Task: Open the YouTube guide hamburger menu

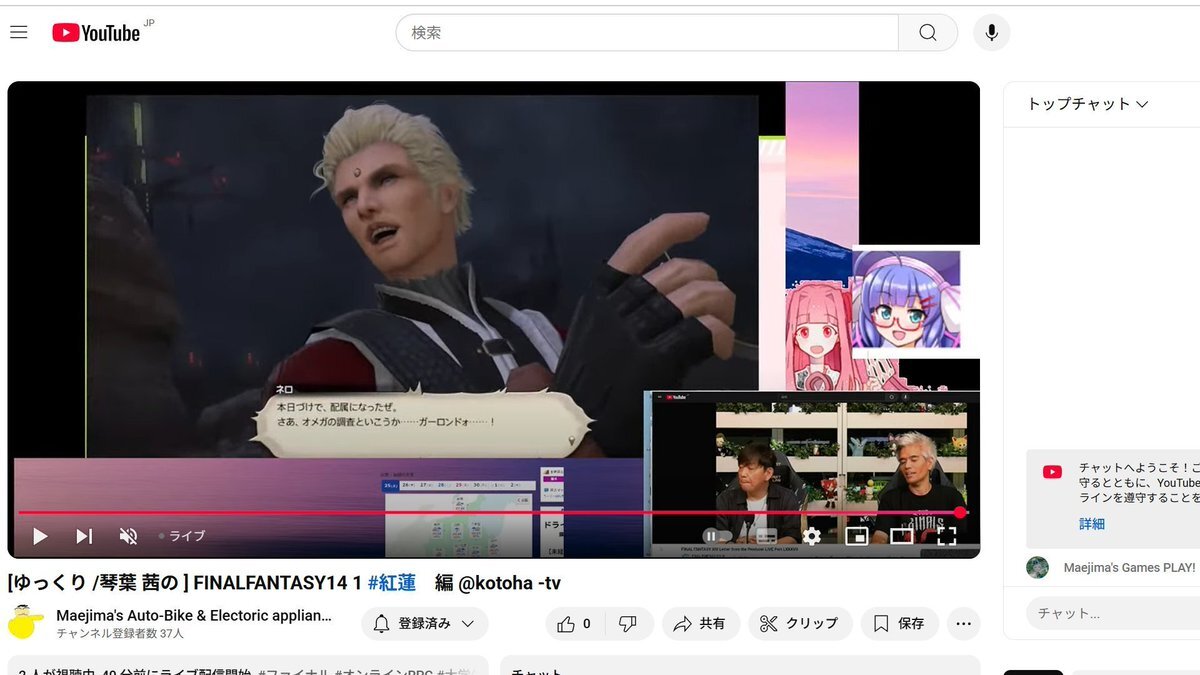Action: click(18, 33)
